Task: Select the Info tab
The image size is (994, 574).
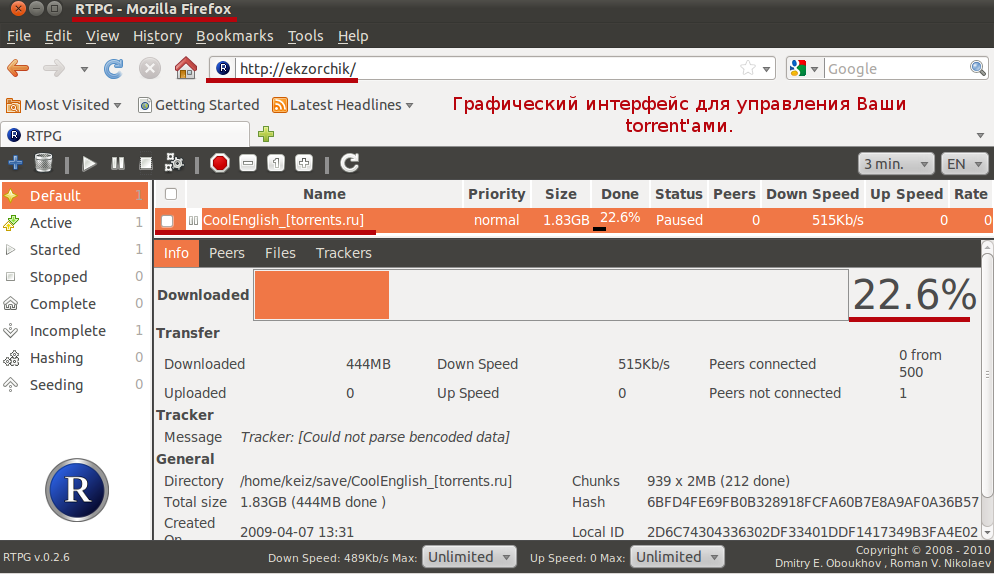Action: click(176, 253)
